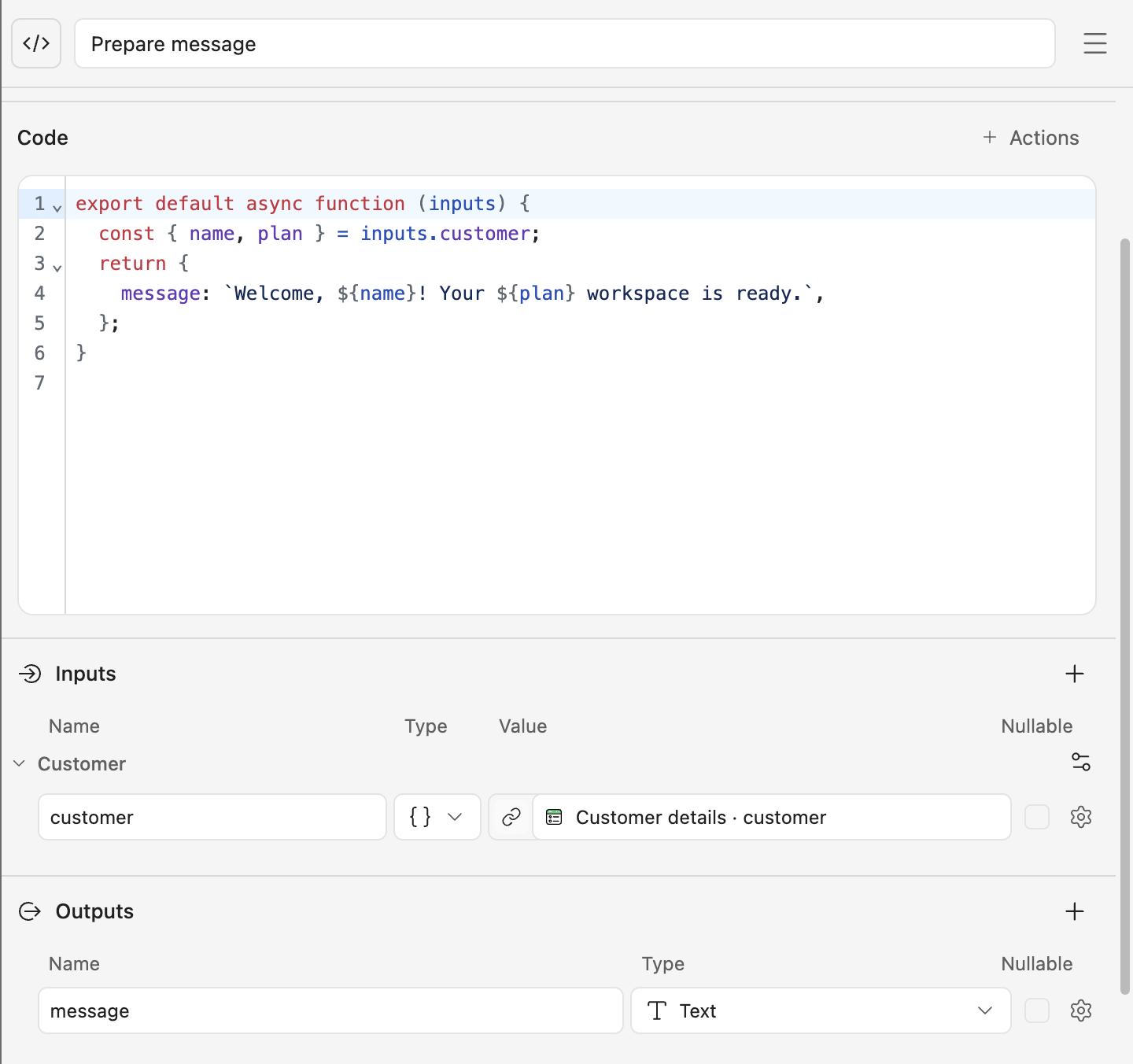Collapse the Customer input group
This screenshot has width=1133, height=1064.
20,763
